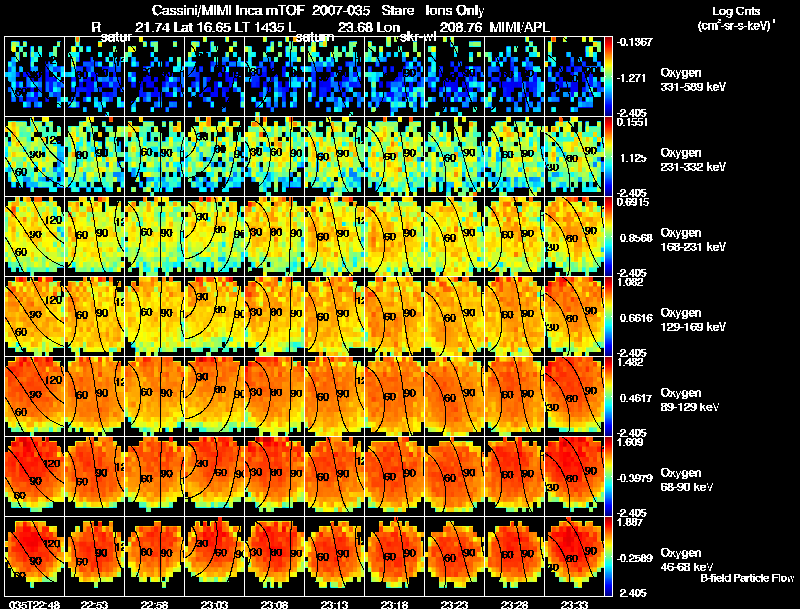
Task: Click the 'Ions Only' header text
Action: (x=455, y=10)
